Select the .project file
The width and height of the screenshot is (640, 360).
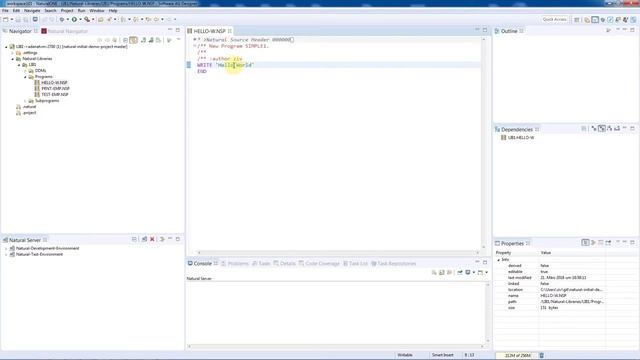pyautogui.click(x=29, y=113)
